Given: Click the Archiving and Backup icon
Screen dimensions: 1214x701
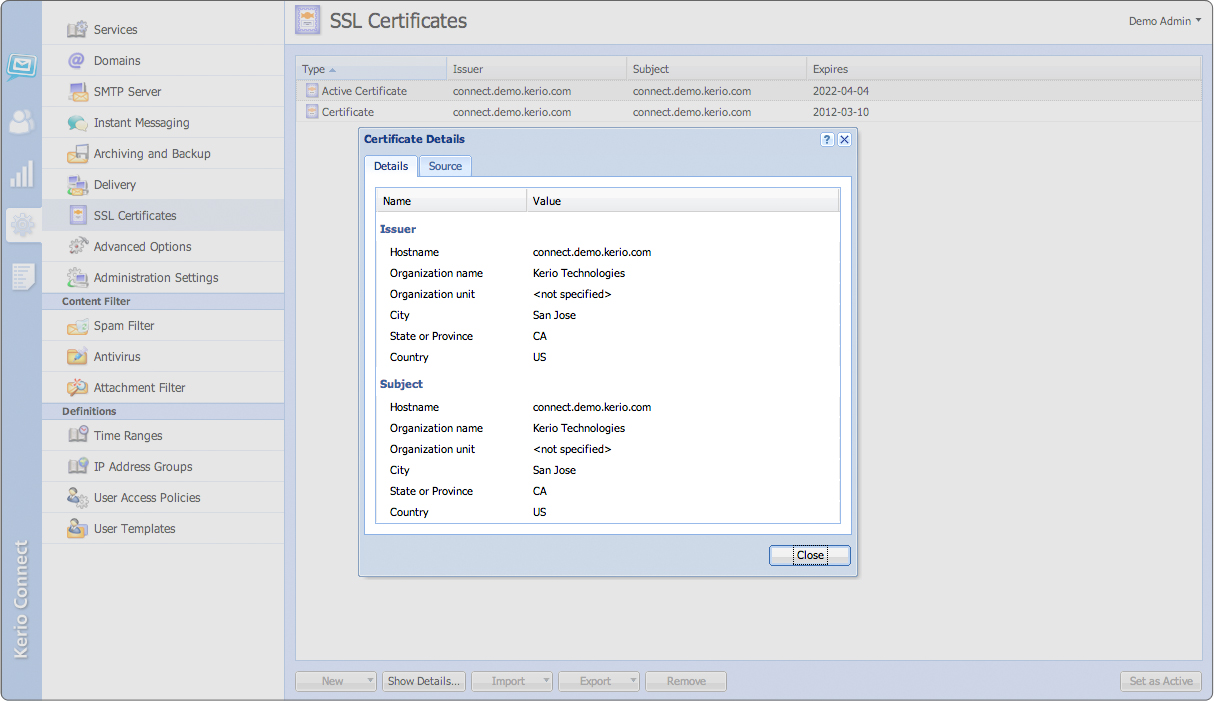Looking at the screenshot, I should (77, 154).
